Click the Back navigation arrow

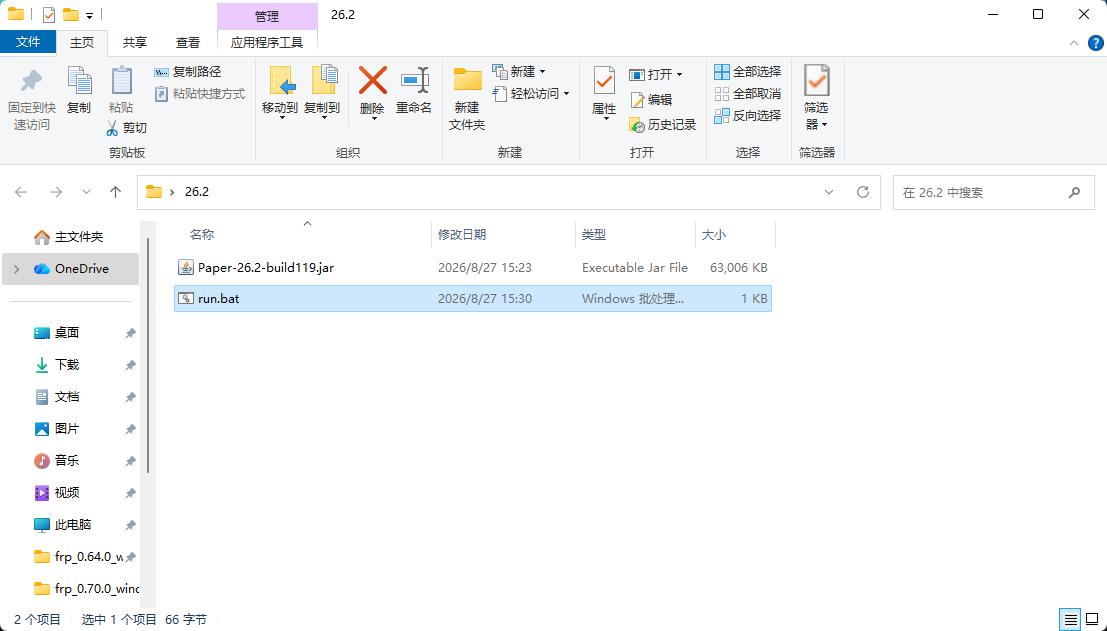point(21,192)
